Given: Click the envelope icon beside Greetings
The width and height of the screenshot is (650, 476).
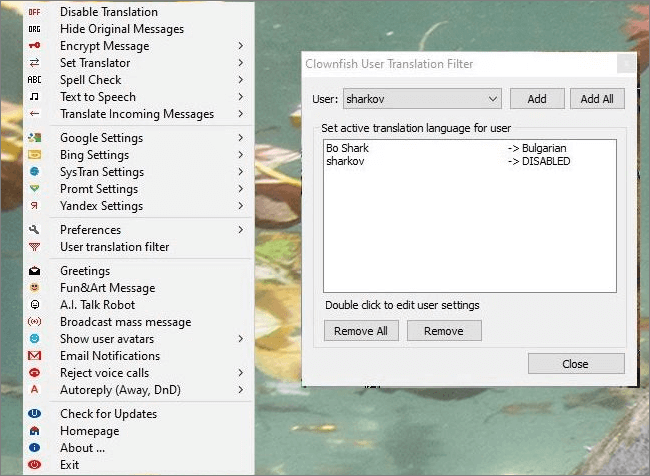Looking at the screenshot, I should [x=34, y=271].
